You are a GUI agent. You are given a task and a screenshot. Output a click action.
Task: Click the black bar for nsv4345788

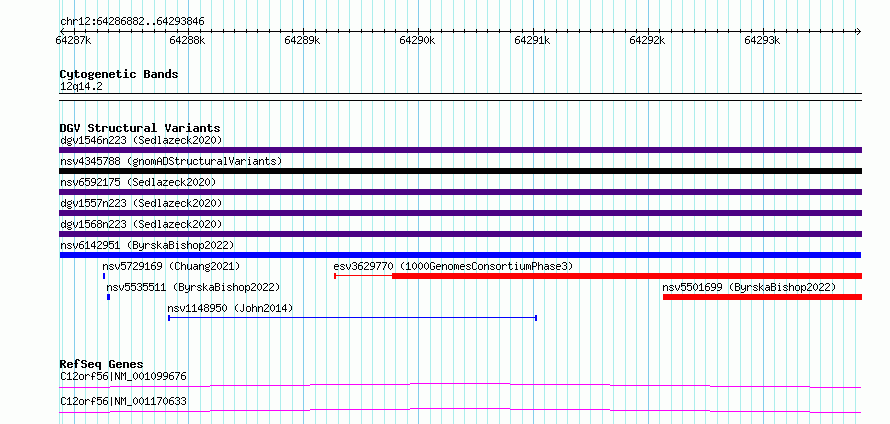(x=460, y=171)
